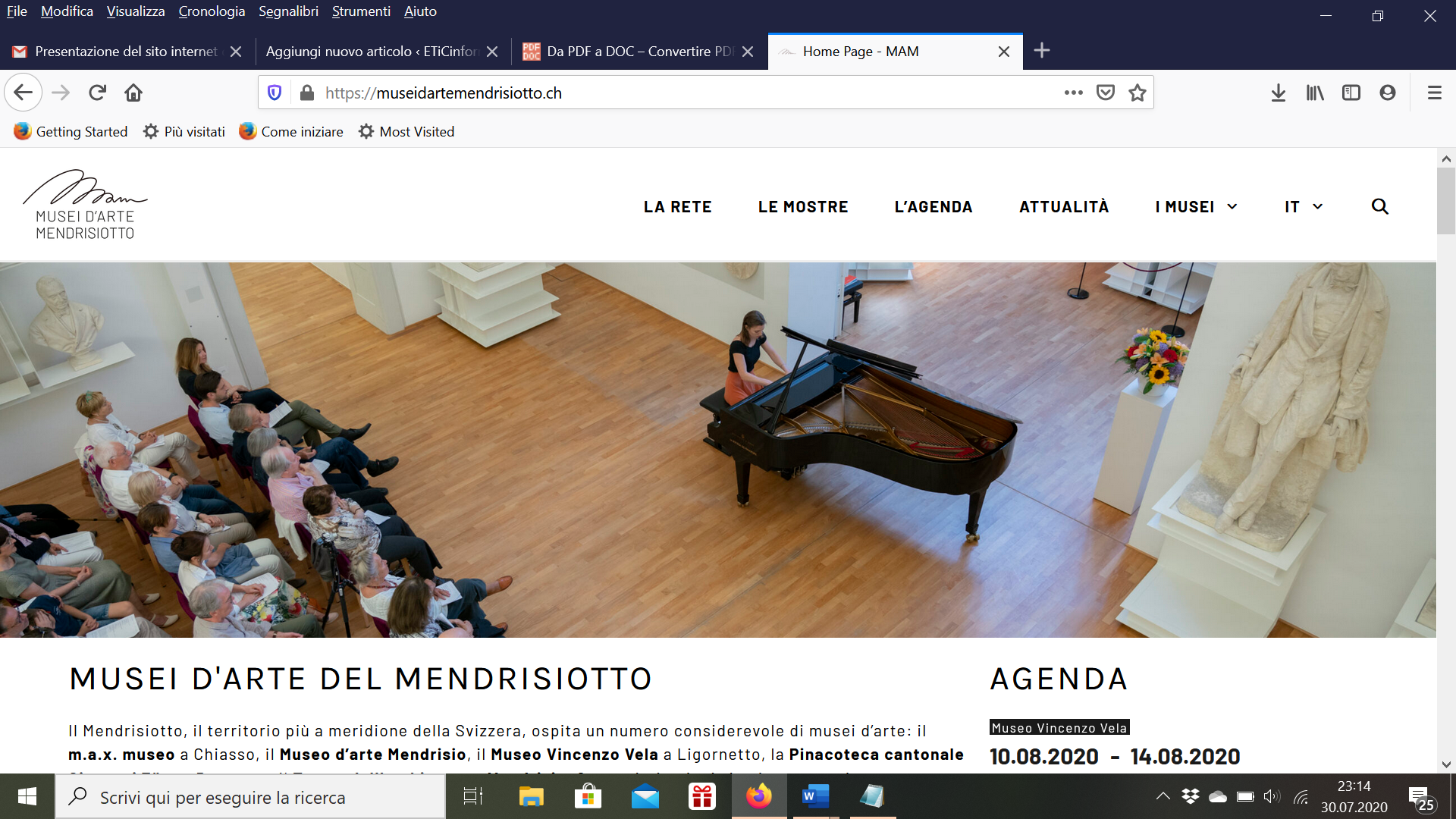Show hidden tray icons
Screen dimensions: 1456x819
[1163, 796]
